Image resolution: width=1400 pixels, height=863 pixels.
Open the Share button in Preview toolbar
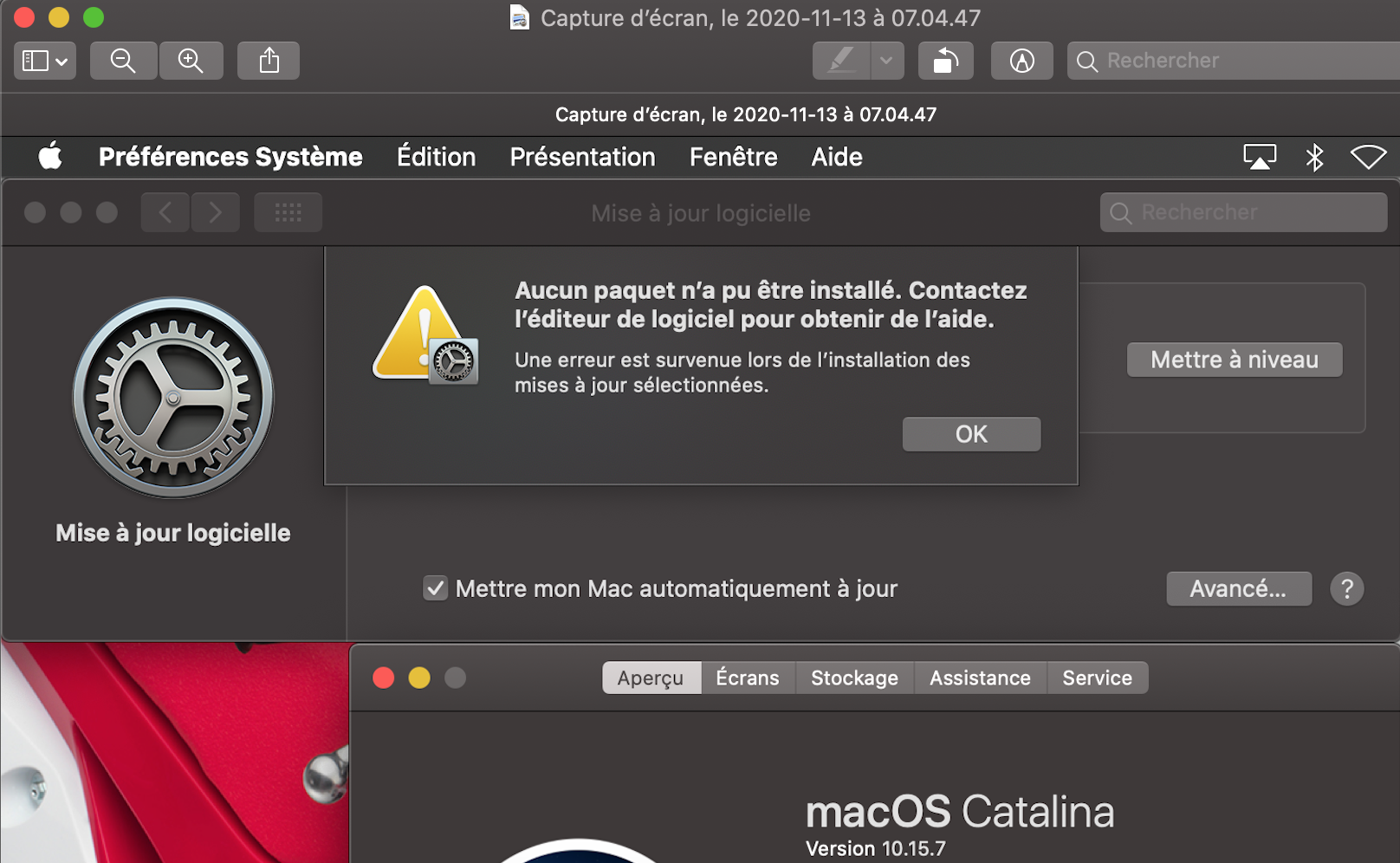[269, 61]
